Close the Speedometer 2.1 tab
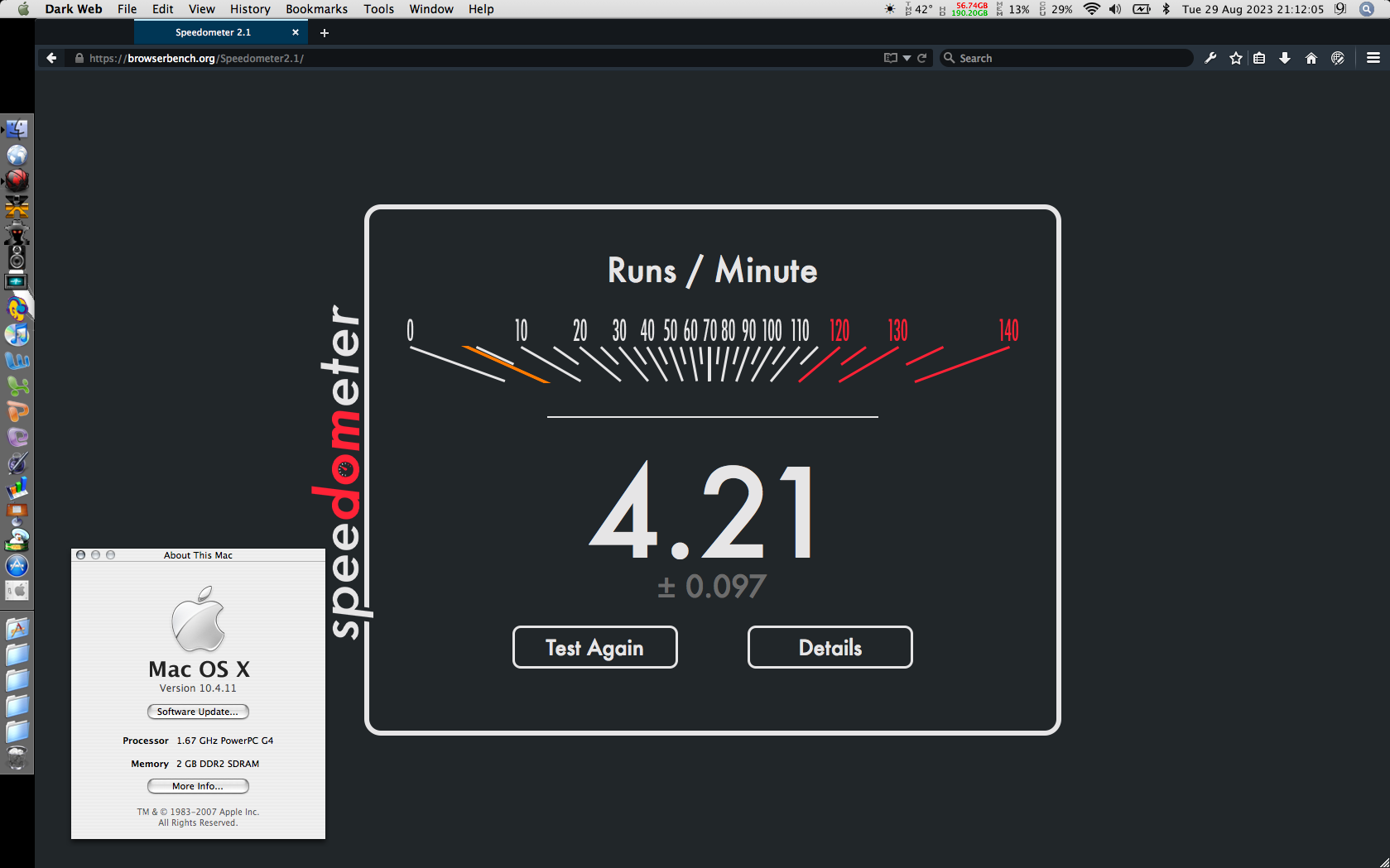1390x868 pixels. 296,32
